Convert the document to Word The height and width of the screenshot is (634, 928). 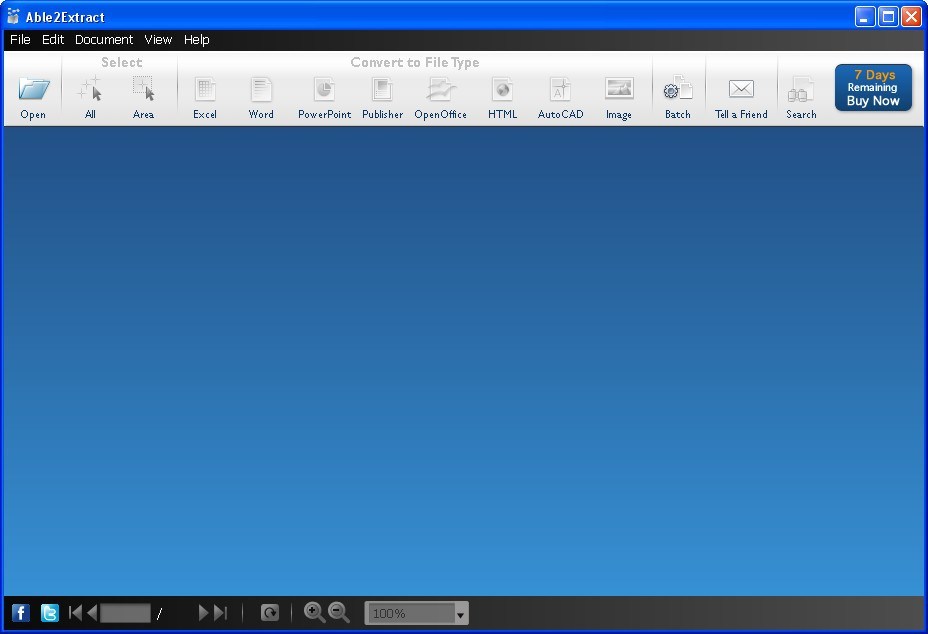[x=261, y=95]
